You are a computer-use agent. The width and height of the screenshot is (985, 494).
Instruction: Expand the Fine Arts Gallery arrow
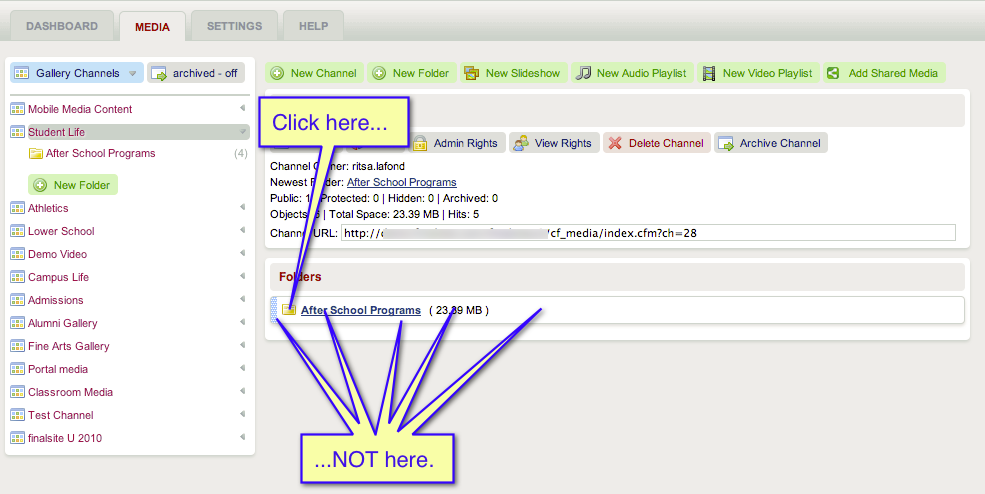click(242, 346)
